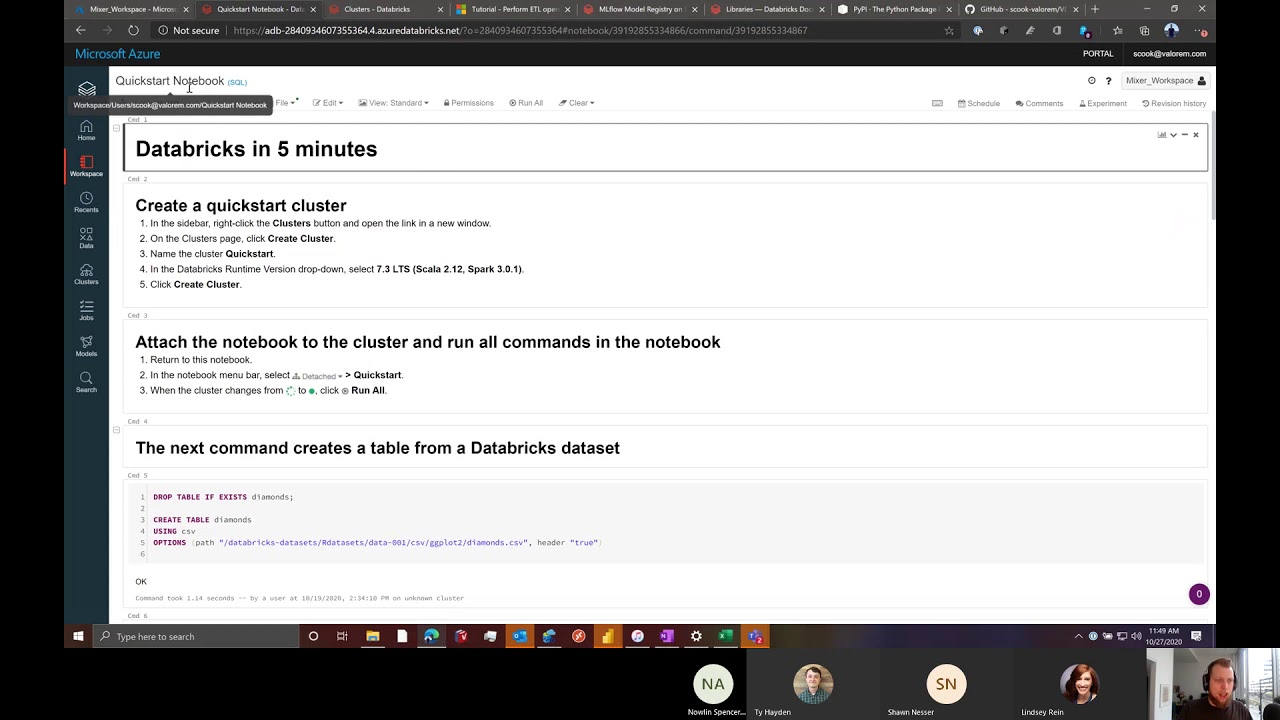1280x720 pixels.
Task: Open Recents in the sidebar
Action: coord(86,202)
